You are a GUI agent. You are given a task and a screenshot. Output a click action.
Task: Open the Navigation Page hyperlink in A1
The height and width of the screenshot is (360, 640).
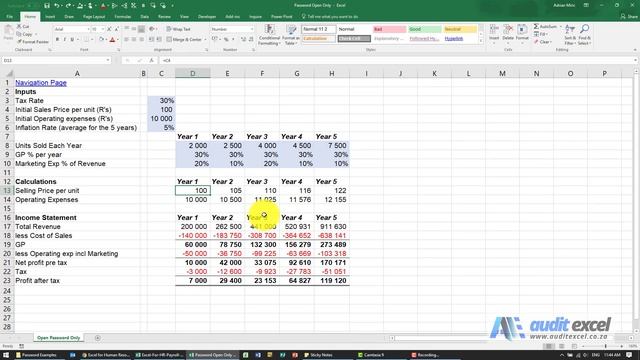click(41, 83)
